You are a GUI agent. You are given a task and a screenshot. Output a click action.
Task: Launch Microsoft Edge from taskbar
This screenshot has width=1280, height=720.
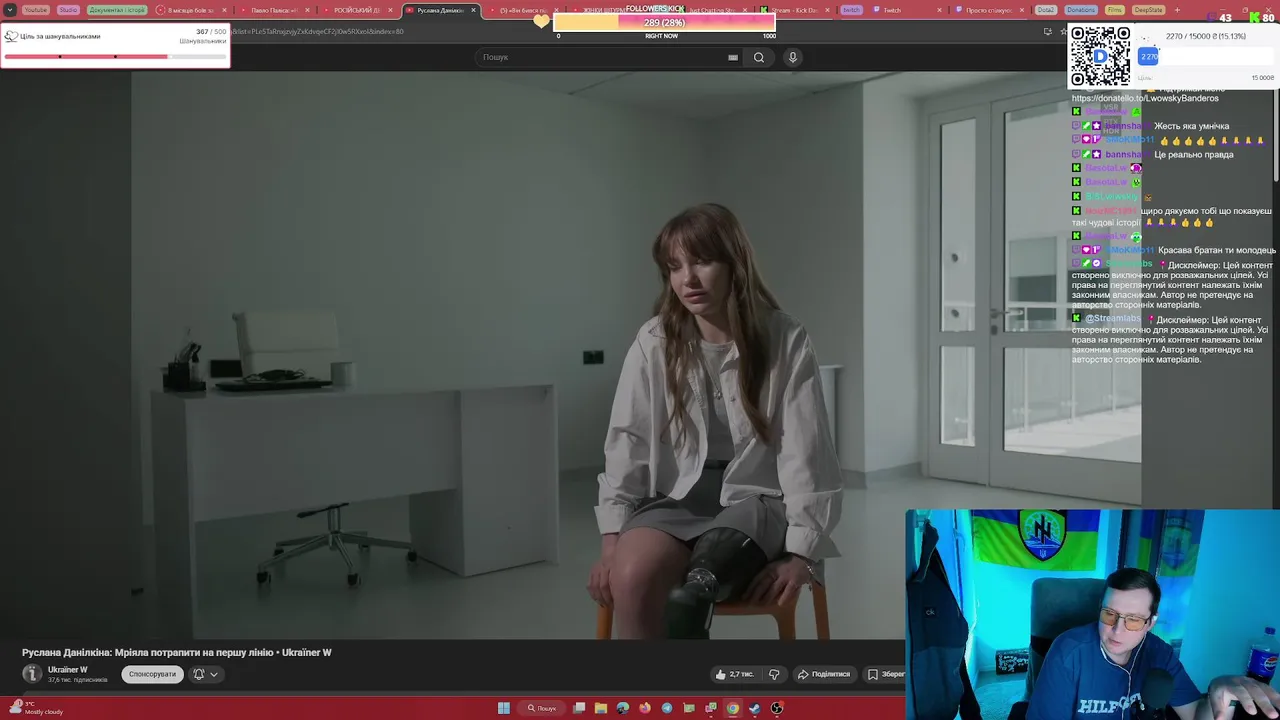pyautogui.click(x=623, y=708)
